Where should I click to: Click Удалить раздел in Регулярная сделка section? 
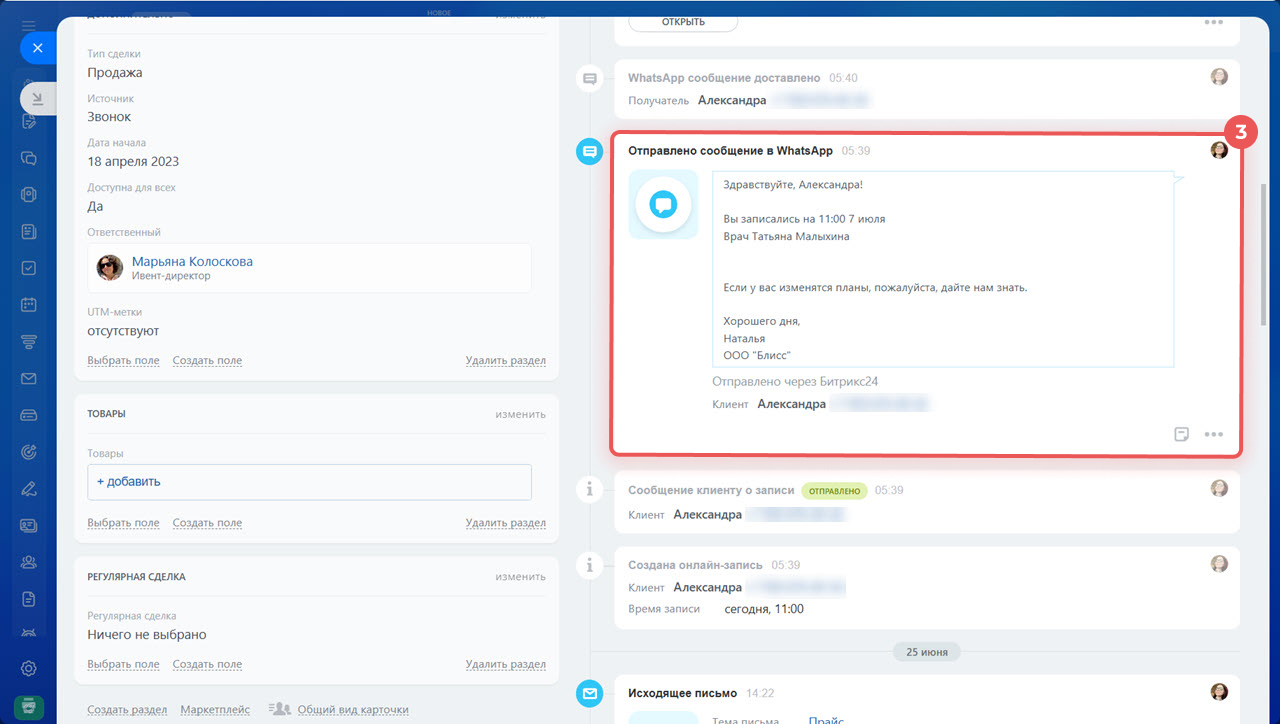[505, 665]
